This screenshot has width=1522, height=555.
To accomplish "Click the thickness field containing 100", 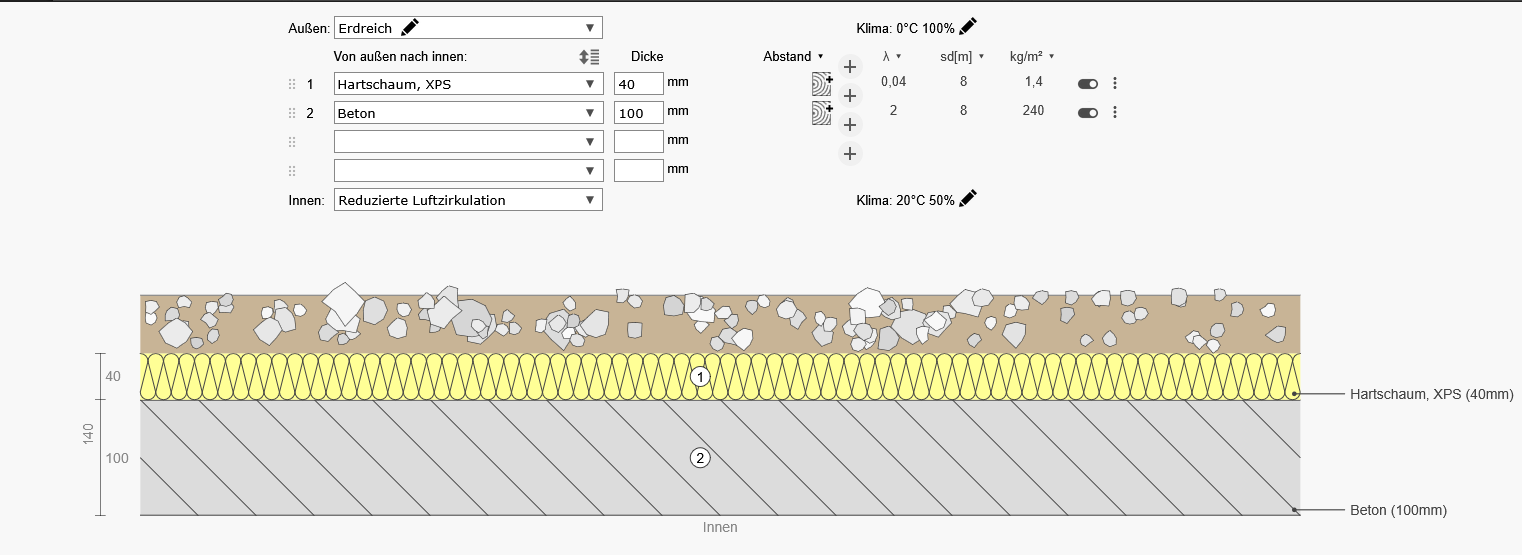I will coord(639,113).
